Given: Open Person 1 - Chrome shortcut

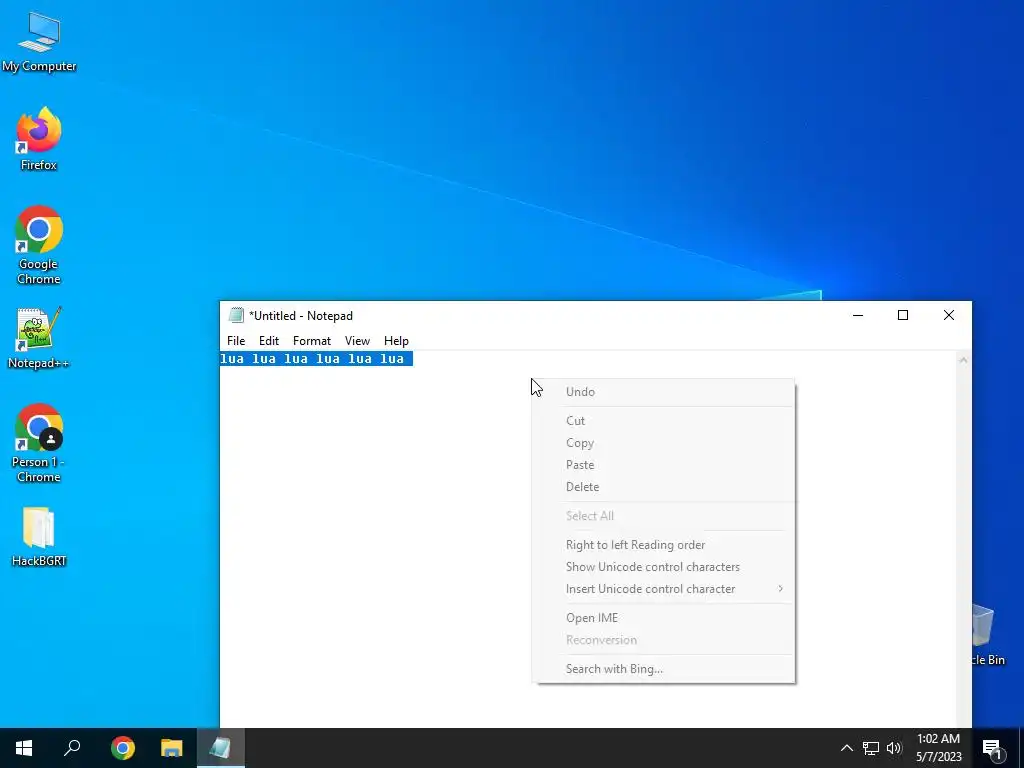Looking at the screenshot, I should tap(39, 443).
